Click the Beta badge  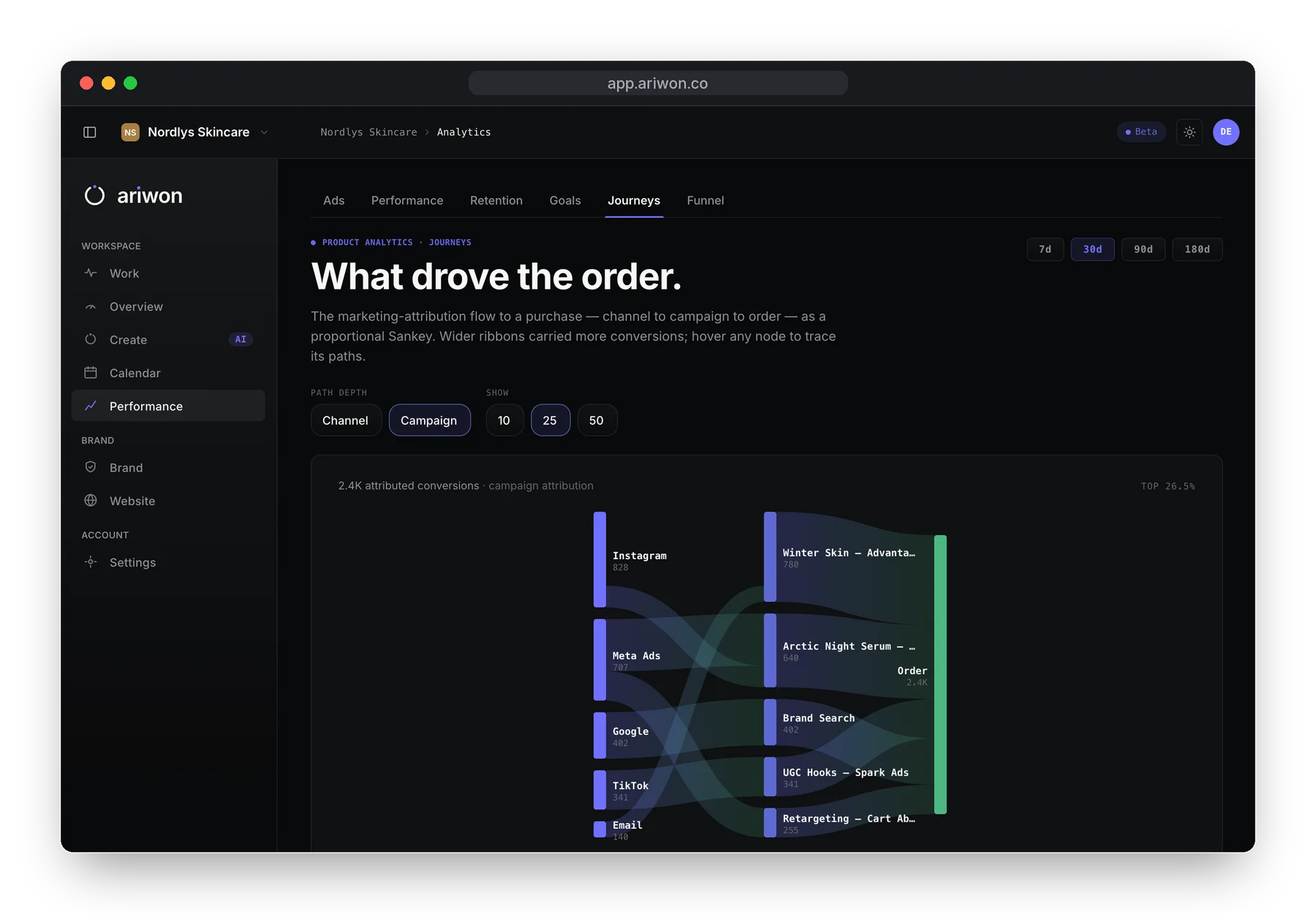[x=1141, y=132]
